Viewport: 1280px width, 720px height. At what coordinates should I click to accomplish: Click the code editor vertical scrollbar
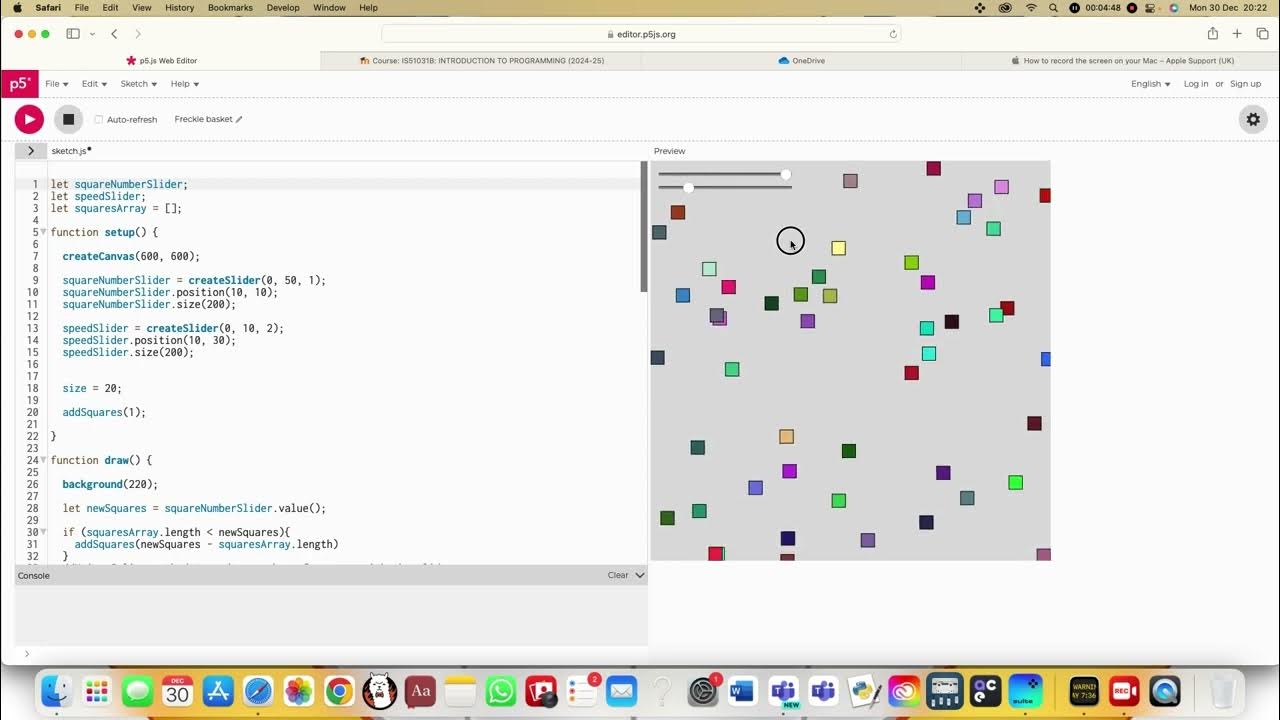tap(644, 226)
